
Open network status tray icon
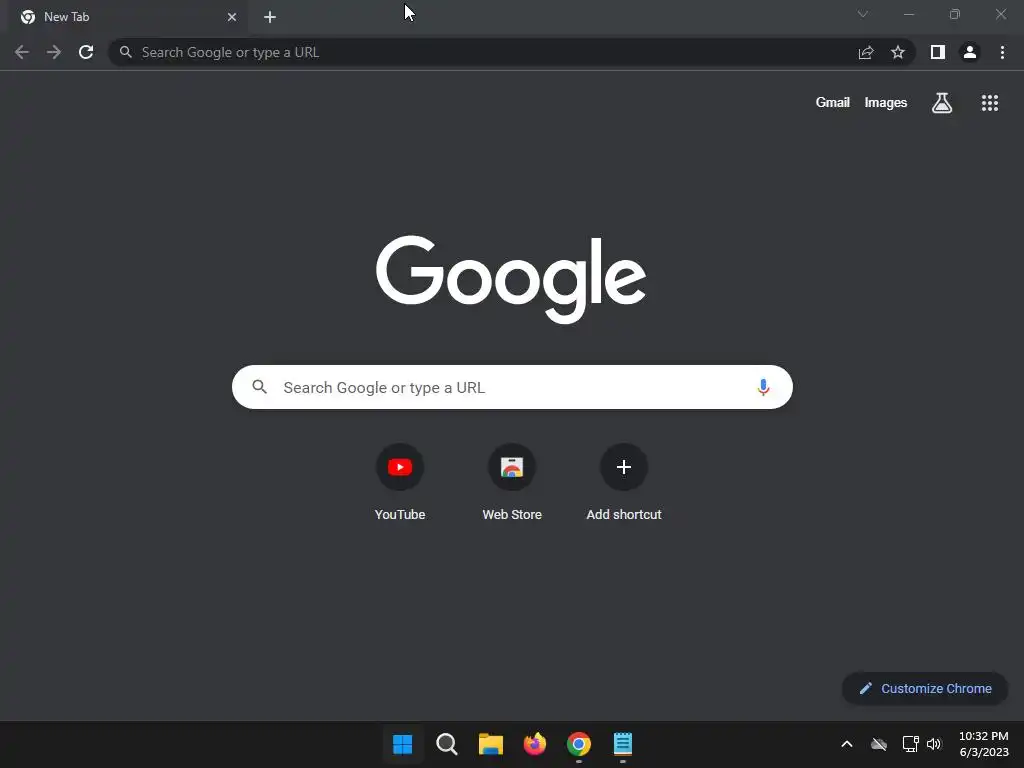(910, 744)
